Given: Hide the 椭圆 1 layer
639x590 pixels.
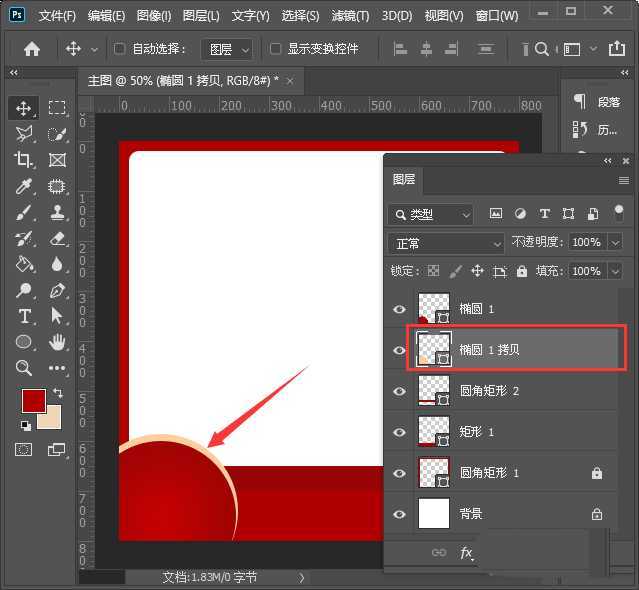Looking at the screenshot, I should pos(400,309).
